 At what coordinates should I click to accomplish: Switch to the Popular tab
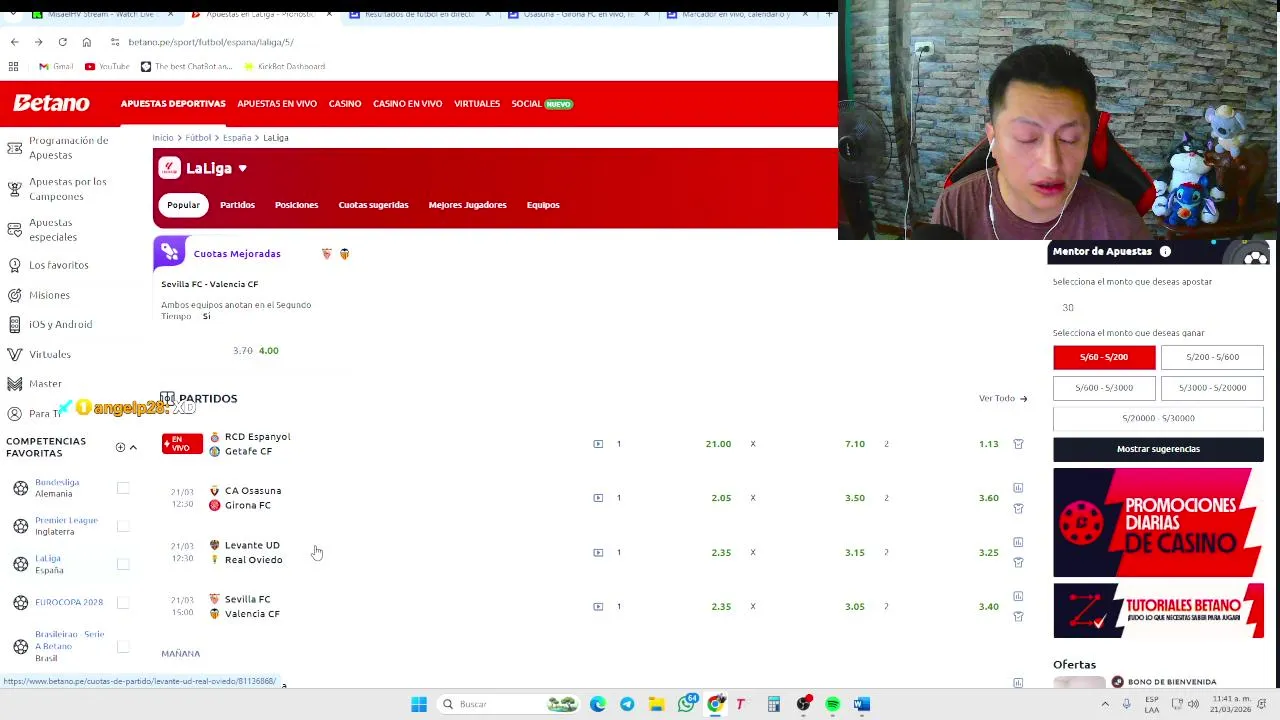point(183,205)
